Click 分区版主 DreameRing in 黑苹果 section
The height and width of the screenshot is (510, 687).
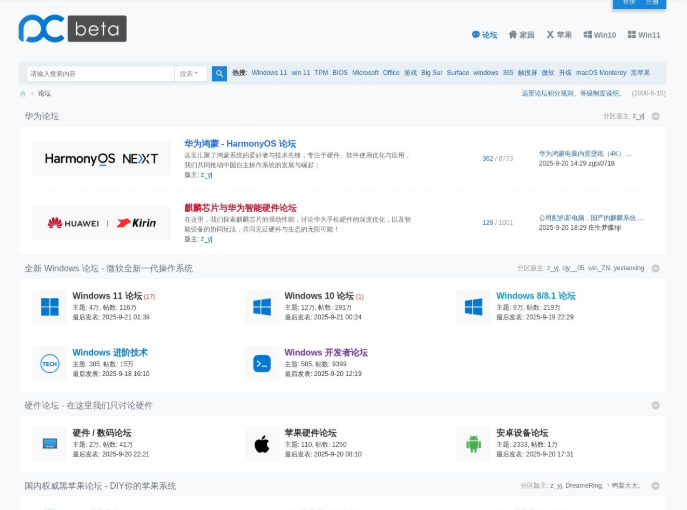584,485
